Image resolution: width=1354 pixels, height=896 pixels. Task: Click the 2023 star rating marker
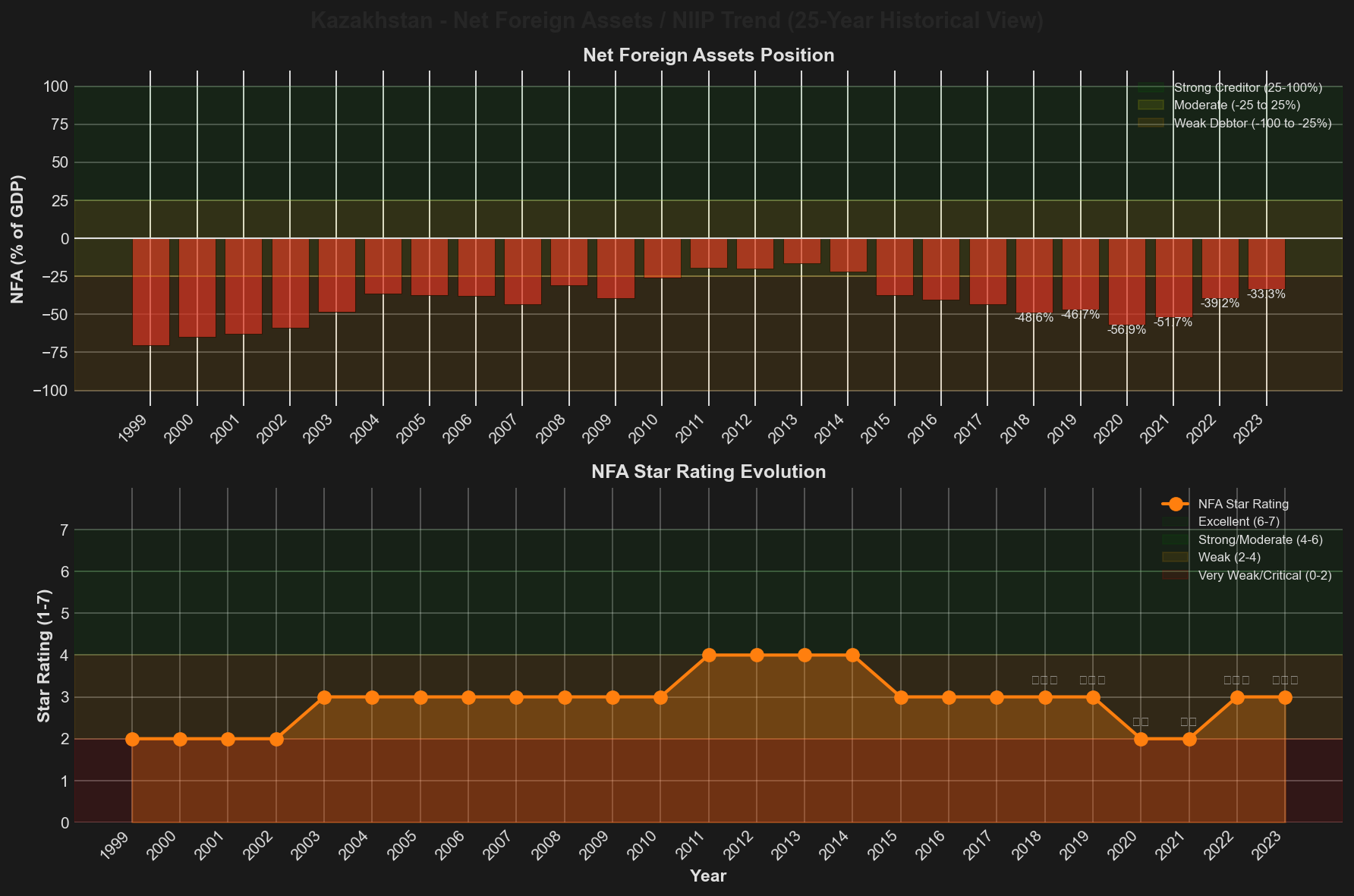[1285, 697]
